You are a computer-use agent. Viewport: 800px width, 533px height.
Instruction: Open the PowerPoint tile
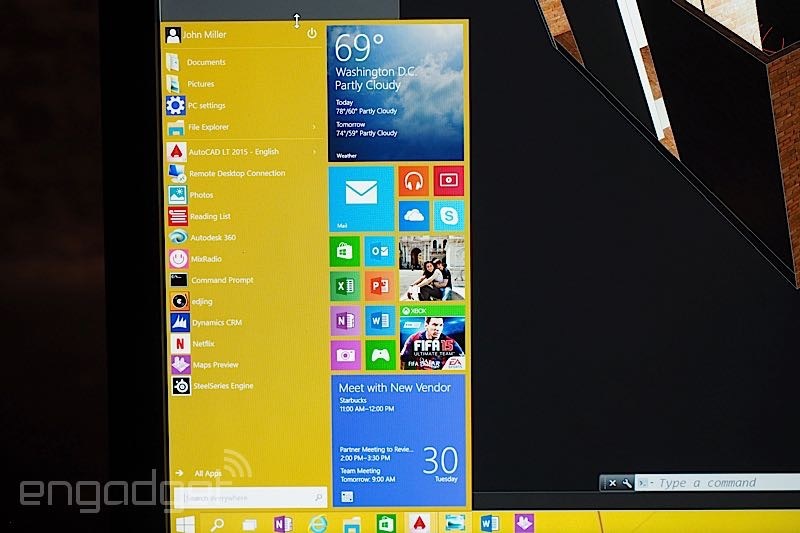(380, 286)
